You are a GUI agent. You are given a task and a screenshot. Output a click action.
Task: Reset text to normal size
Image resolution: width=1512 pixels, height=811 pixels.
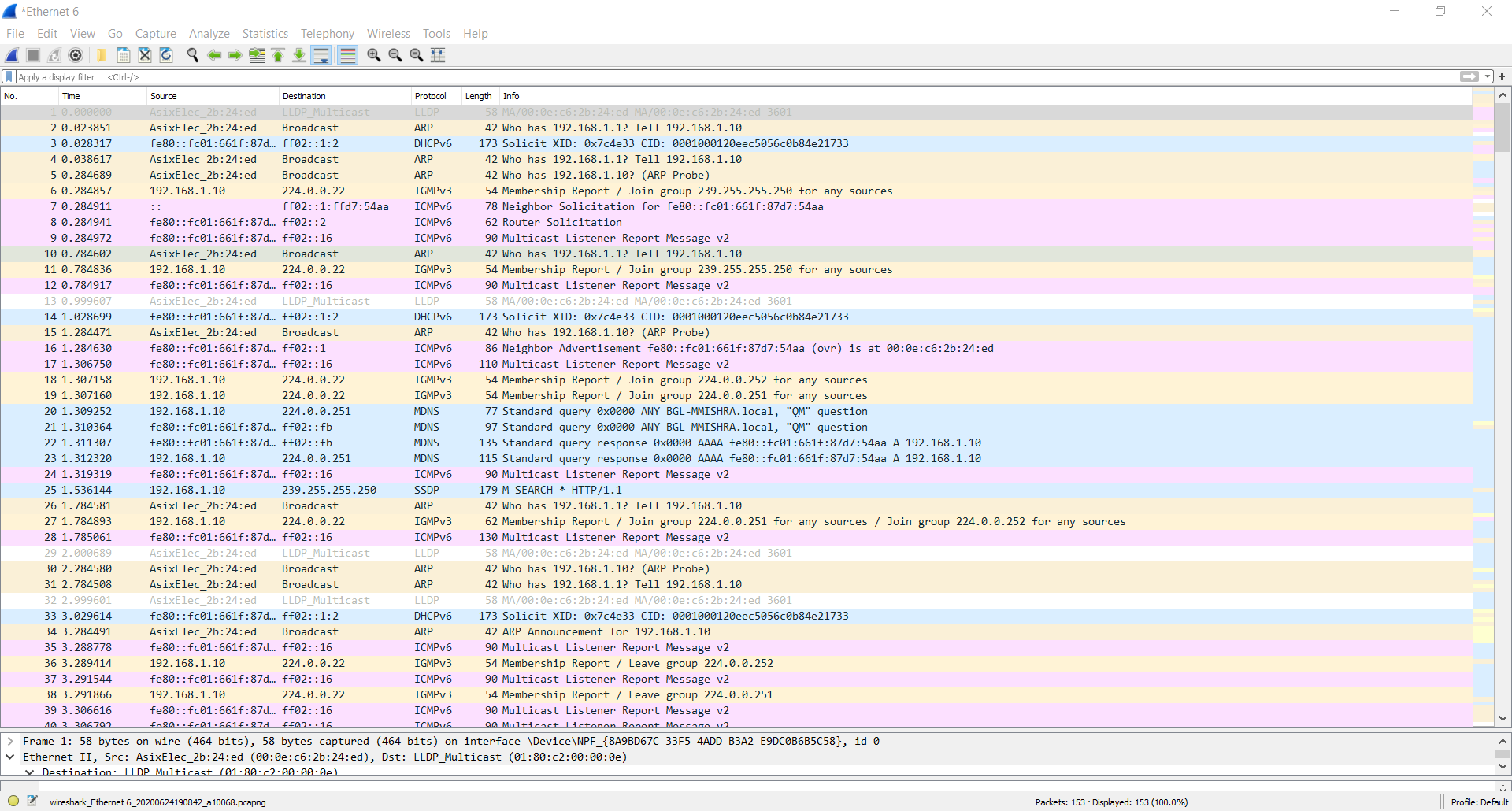click(417, 55)
